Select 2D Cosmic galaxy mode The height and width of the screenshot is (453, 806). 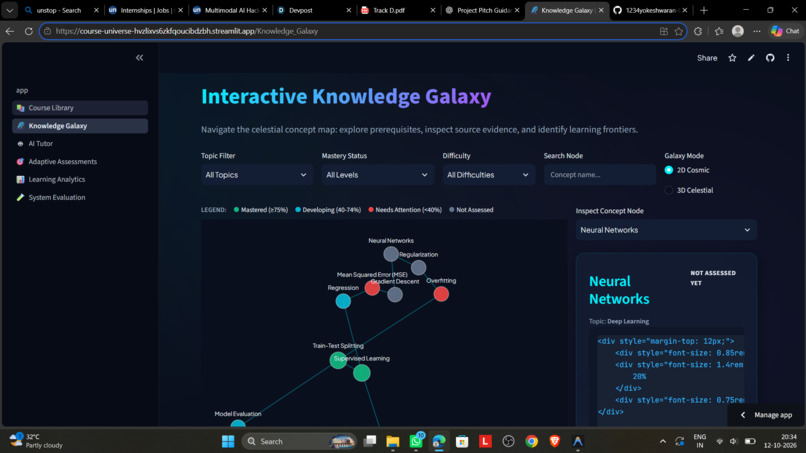687,170
